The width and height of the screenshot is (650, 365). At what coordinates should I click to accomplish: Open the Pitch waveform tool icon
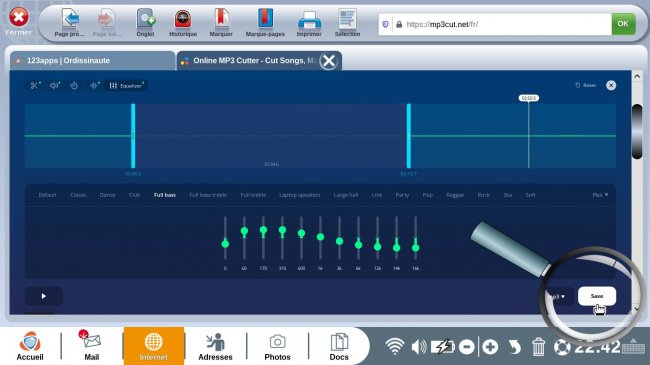click(x=95, y=85)
